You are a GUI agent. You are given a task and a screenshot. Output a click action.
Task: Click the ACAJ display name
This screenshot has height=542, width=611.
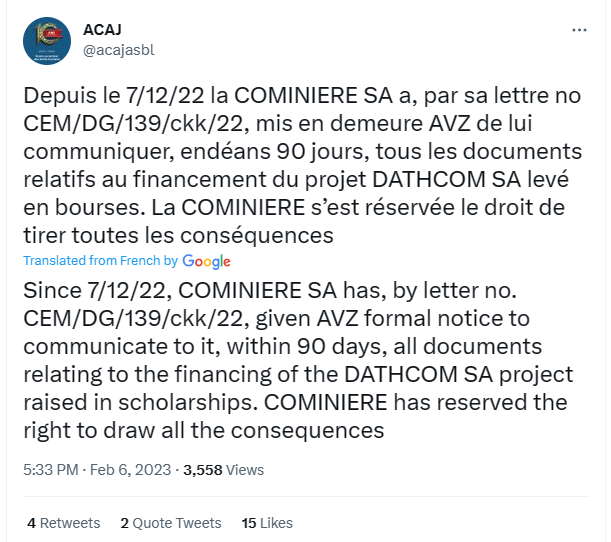[102, 30]
